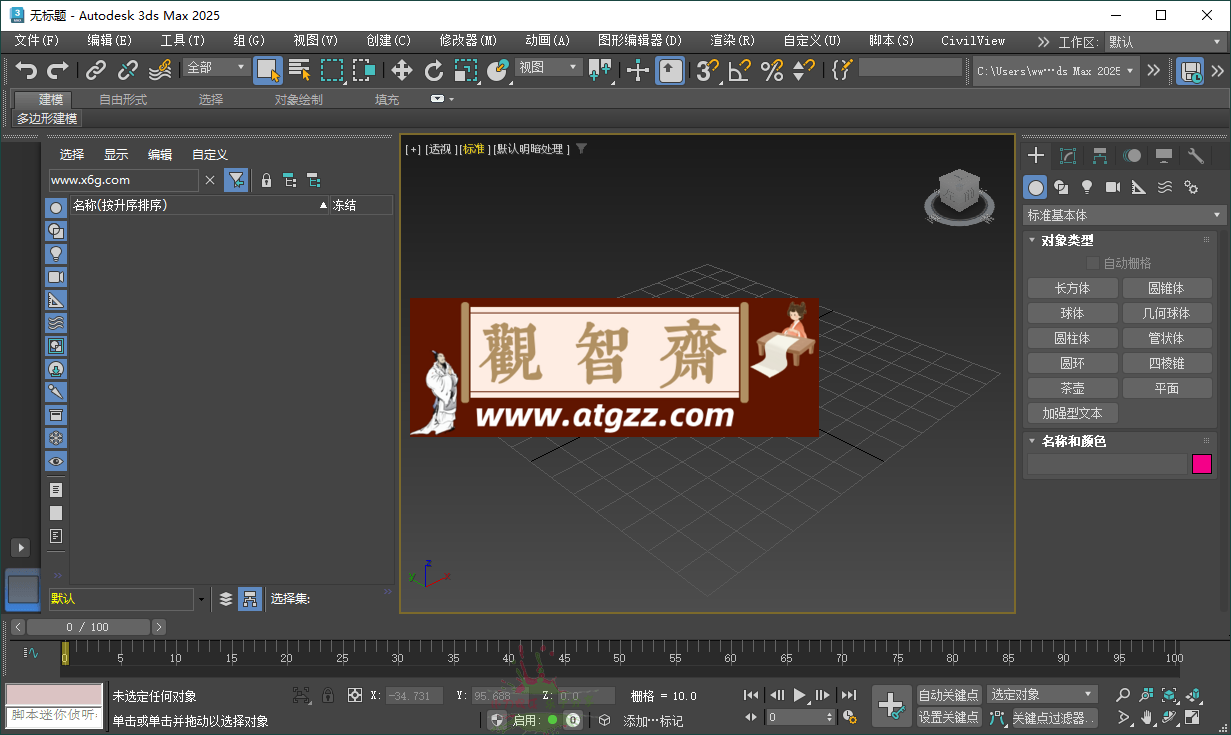The height and width of the screenshot is (735, 1231).
Task: Select the Lights category icon
Action: tap(1087, 187)
